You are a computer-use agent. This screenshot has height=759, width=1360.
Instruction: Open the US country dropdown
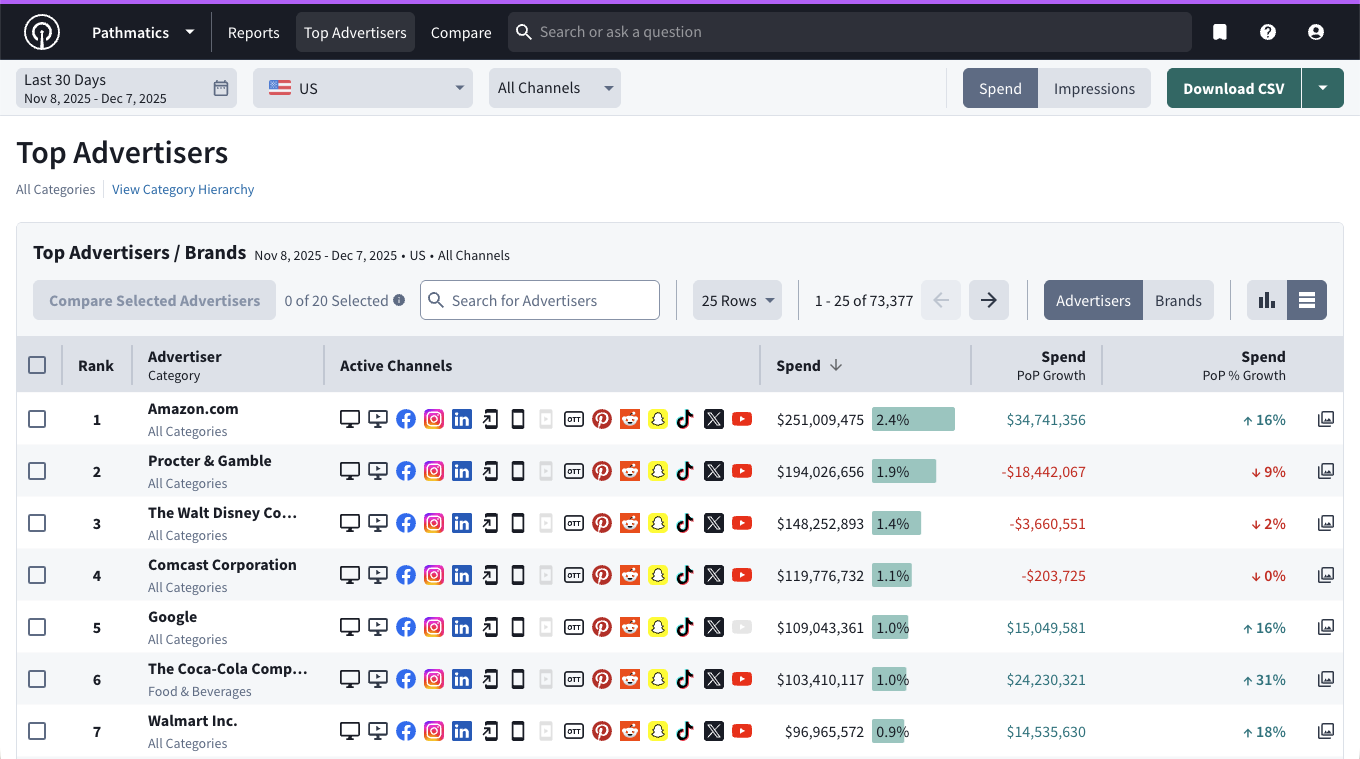click(x=363, y=88)
